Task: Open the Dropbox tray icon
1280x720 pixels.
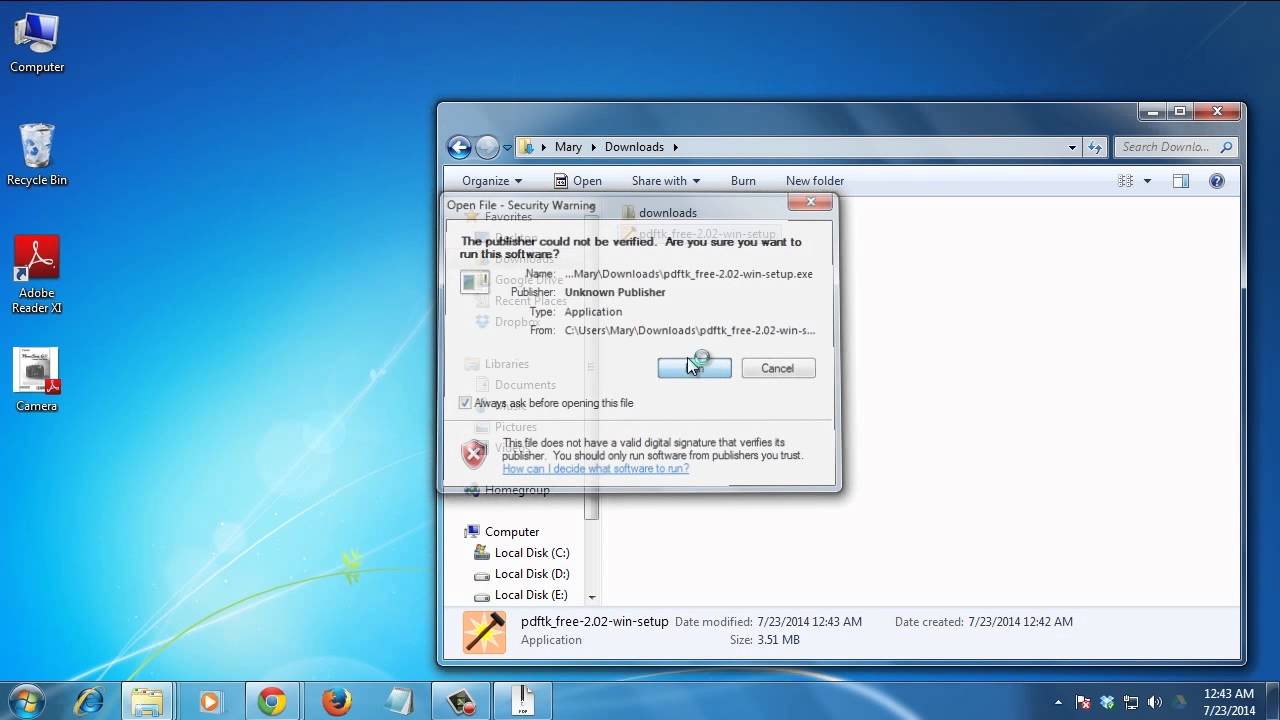Action: (x=1107, y=702)
